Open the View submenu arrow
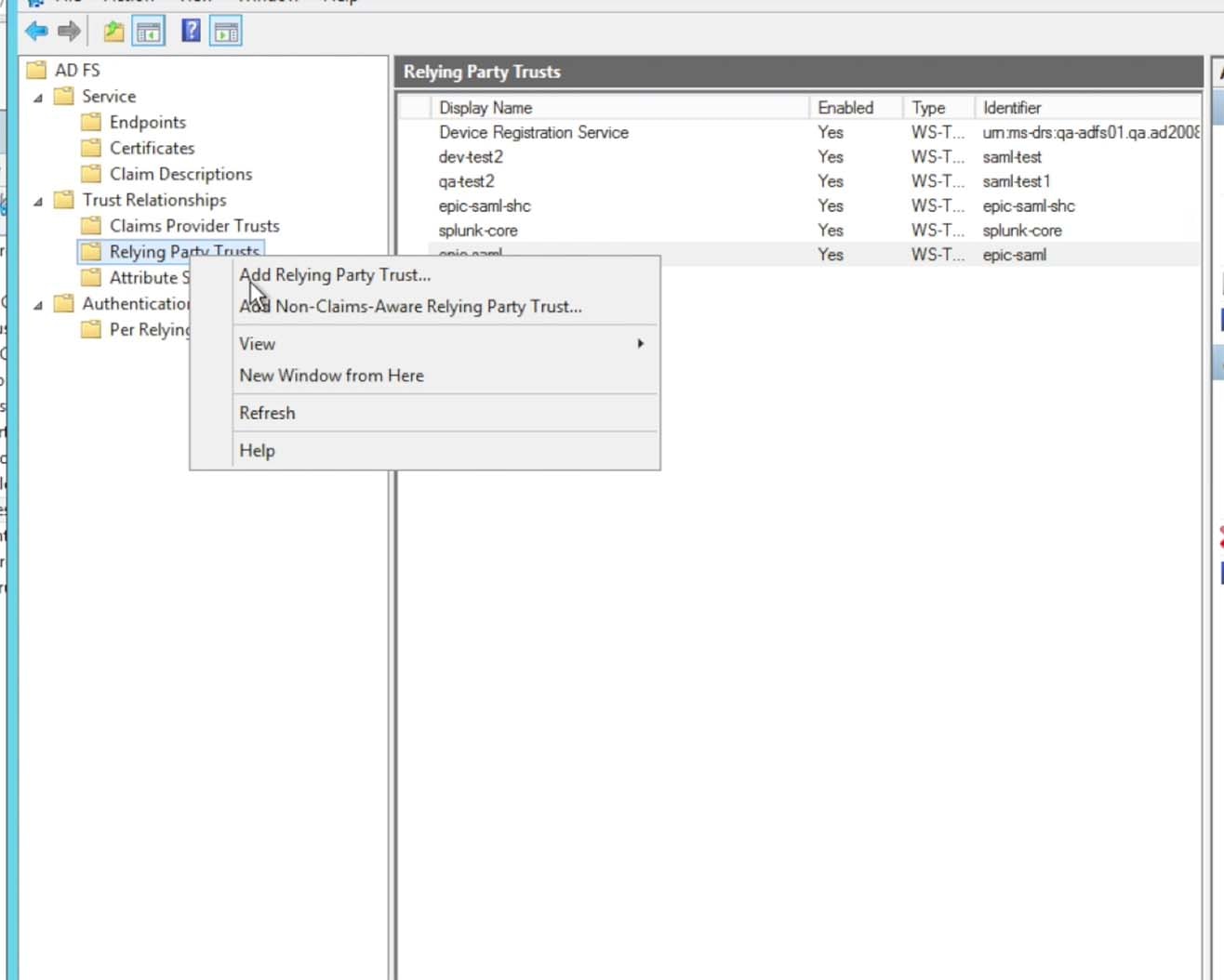This screenshot has width=1224, height=980. [x=640, y=344]
